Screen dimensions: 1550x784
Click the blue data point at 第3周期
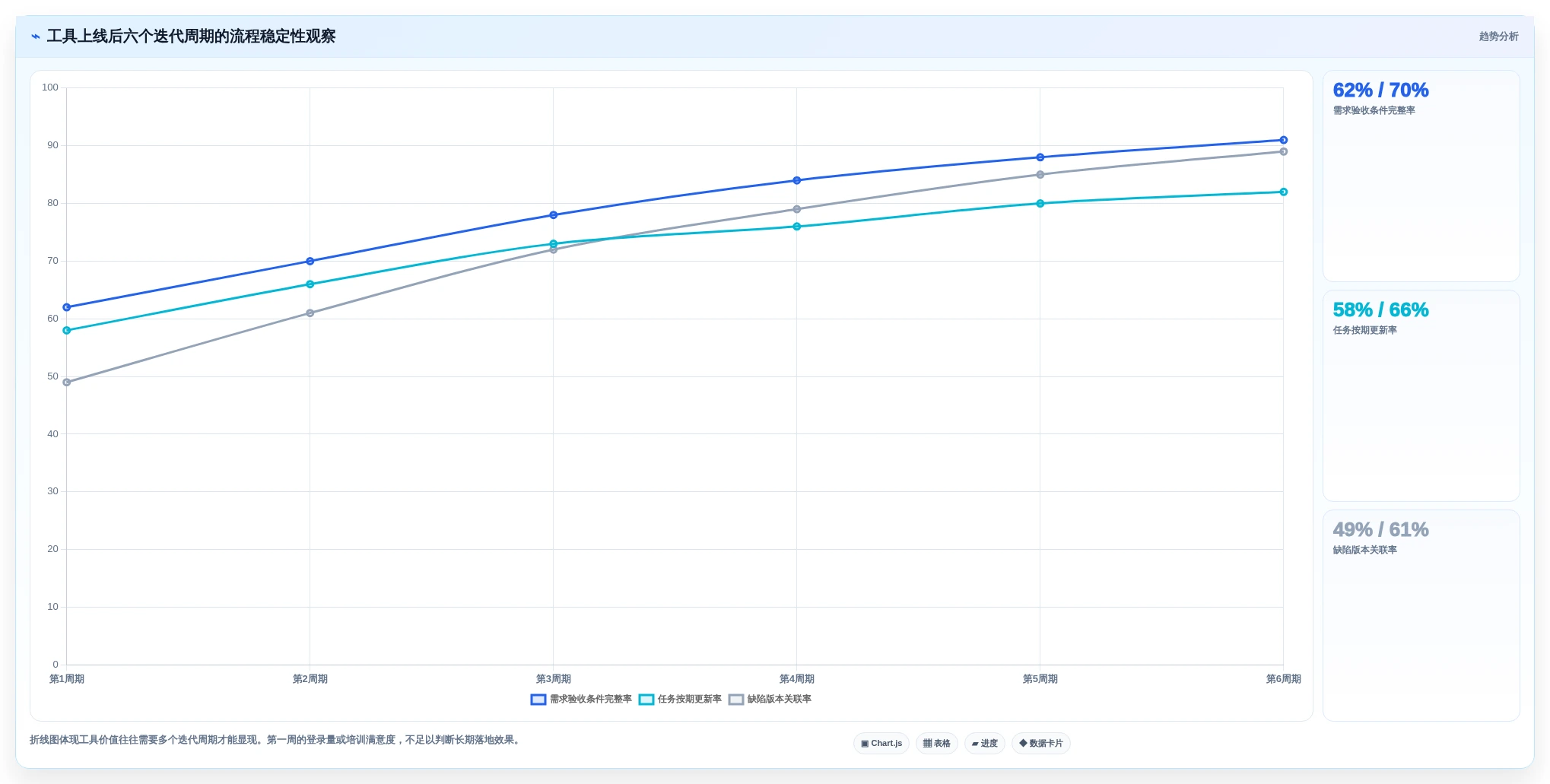pyautogui.click(x=554, y=215)
